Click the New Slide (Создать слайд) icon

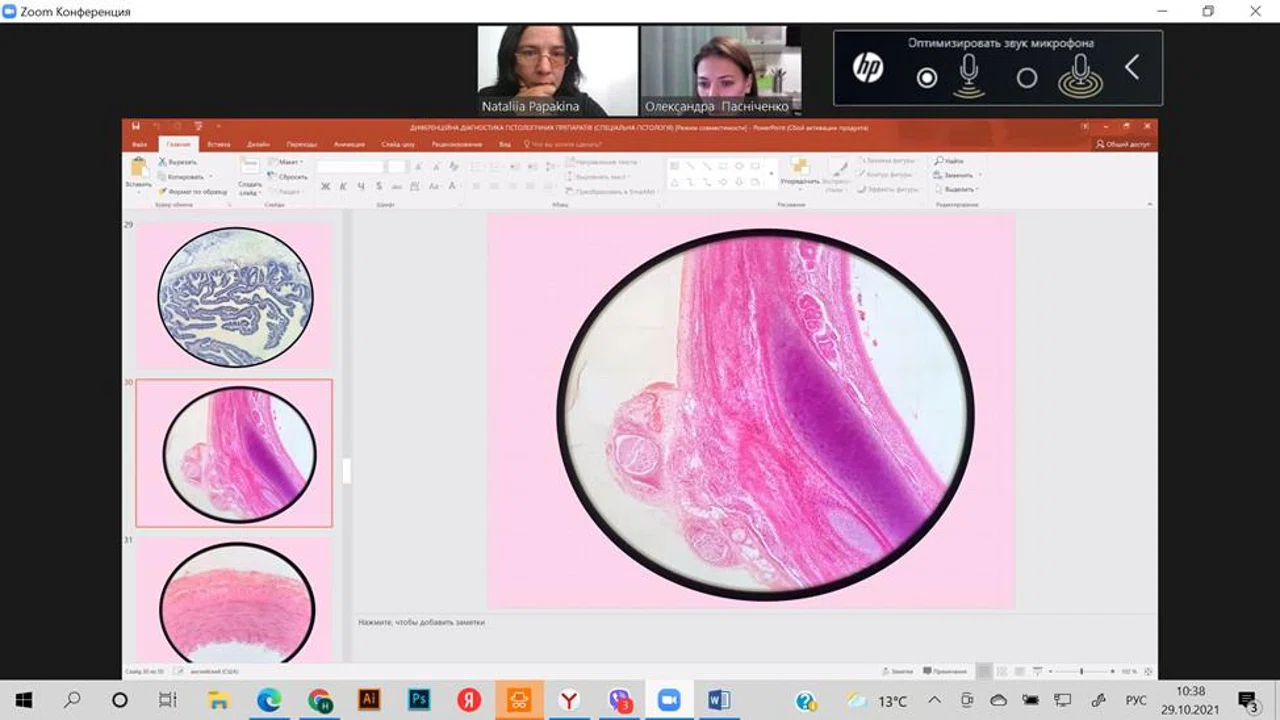click(250, 166)
